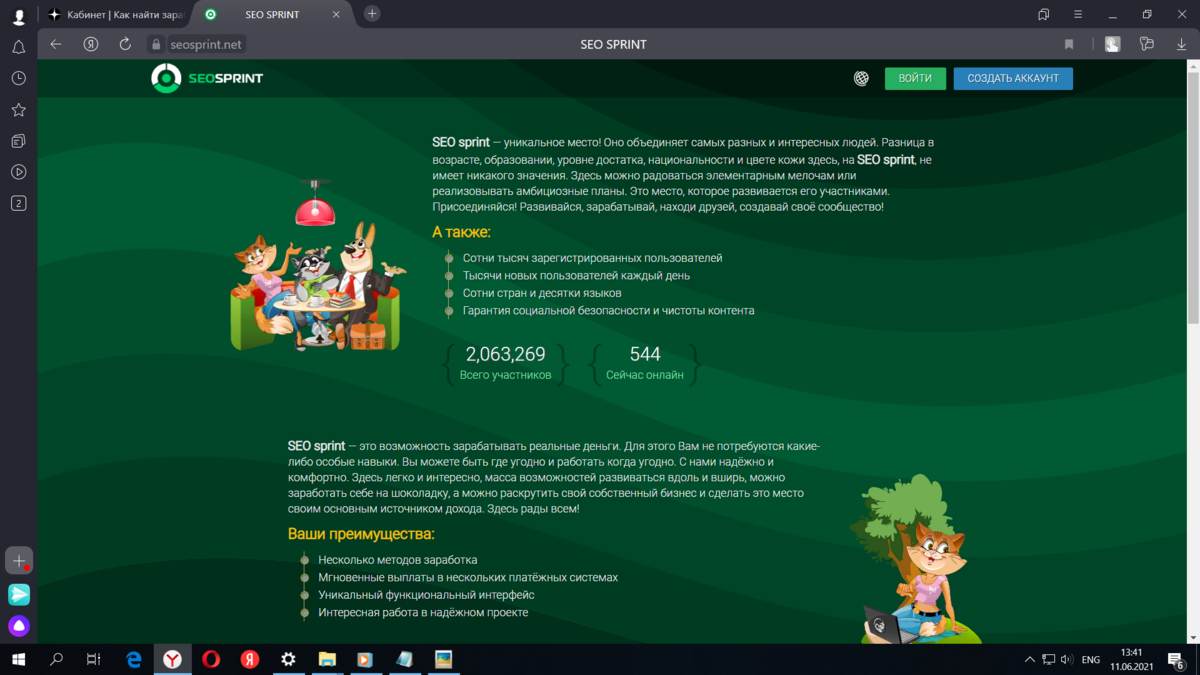Adjust volume via tray speaker icon

coord(1067,660)
